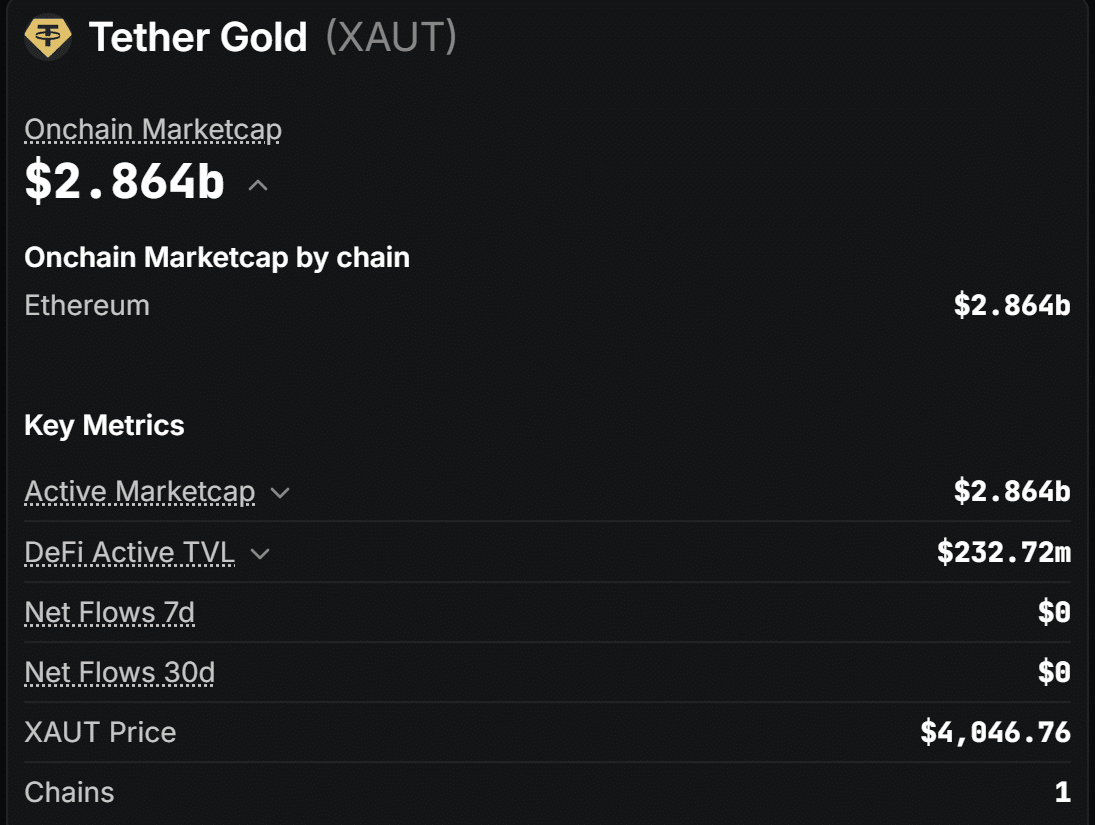Click the Net Flows 7d label
Screen dimensions: 1095x825
pos(110,613)
